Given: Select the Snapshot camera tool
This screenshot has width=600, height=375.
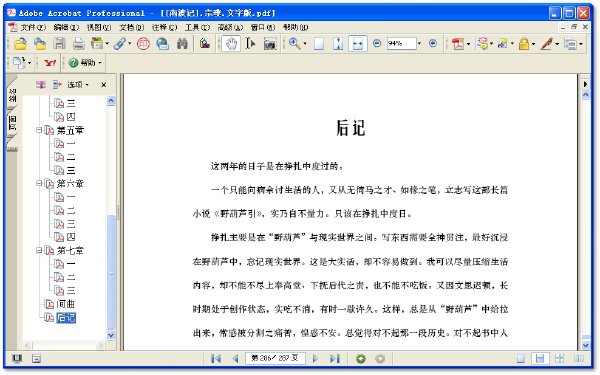Looking at the screenshot, I should pos(270,44).
